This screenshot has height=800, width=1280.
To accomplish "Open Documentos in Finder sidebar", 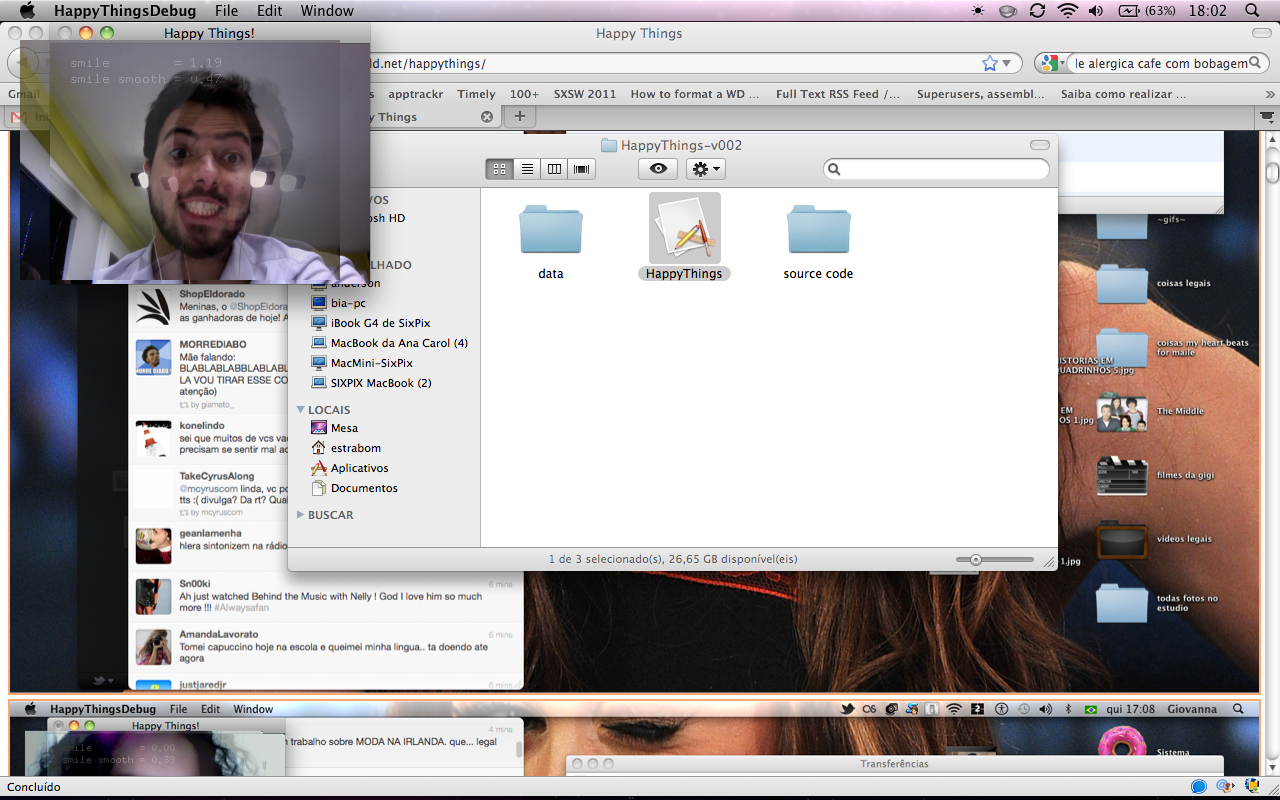I will click(x=364, y=488).
